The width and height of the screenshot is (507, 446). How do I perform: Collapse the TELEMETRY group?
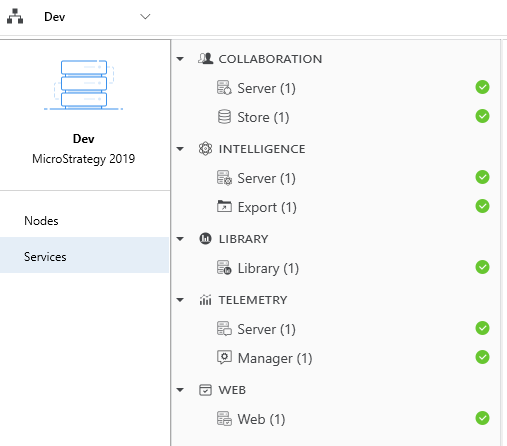[180, 300]
